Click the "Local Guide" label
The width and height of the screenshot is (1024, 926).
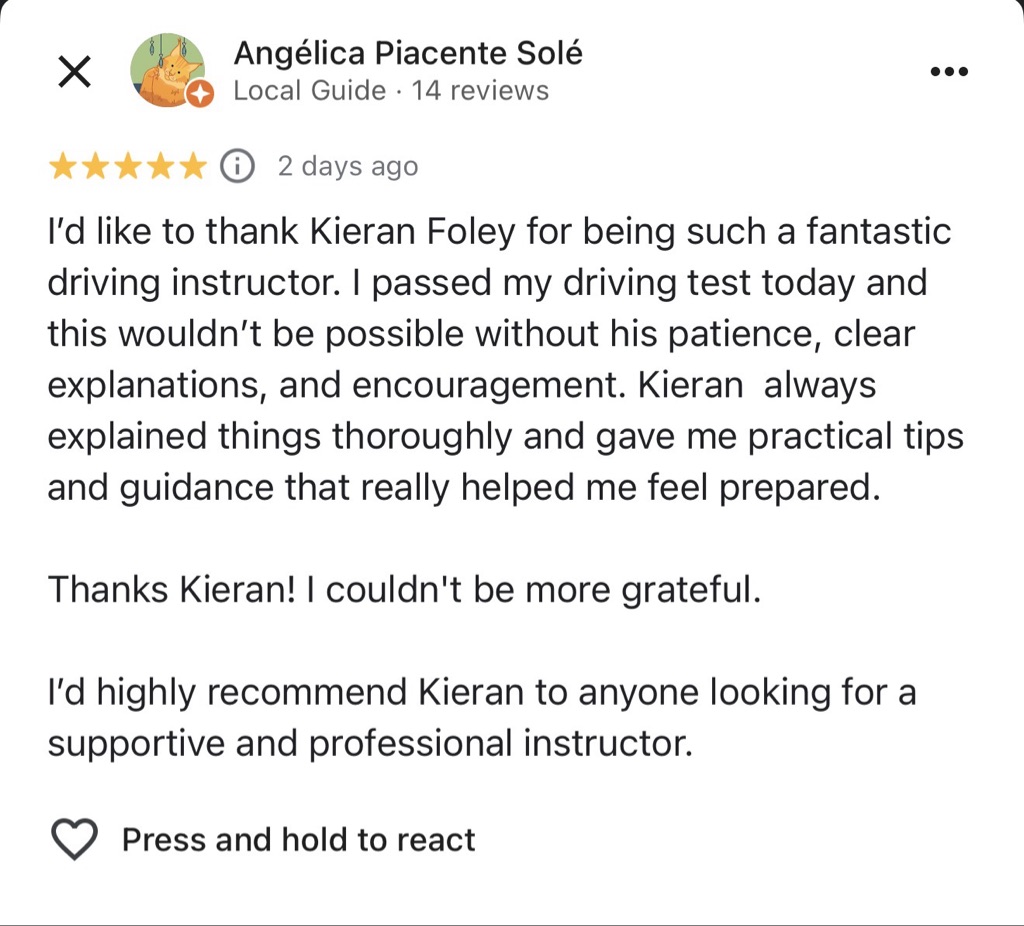(x=309, y=91)
